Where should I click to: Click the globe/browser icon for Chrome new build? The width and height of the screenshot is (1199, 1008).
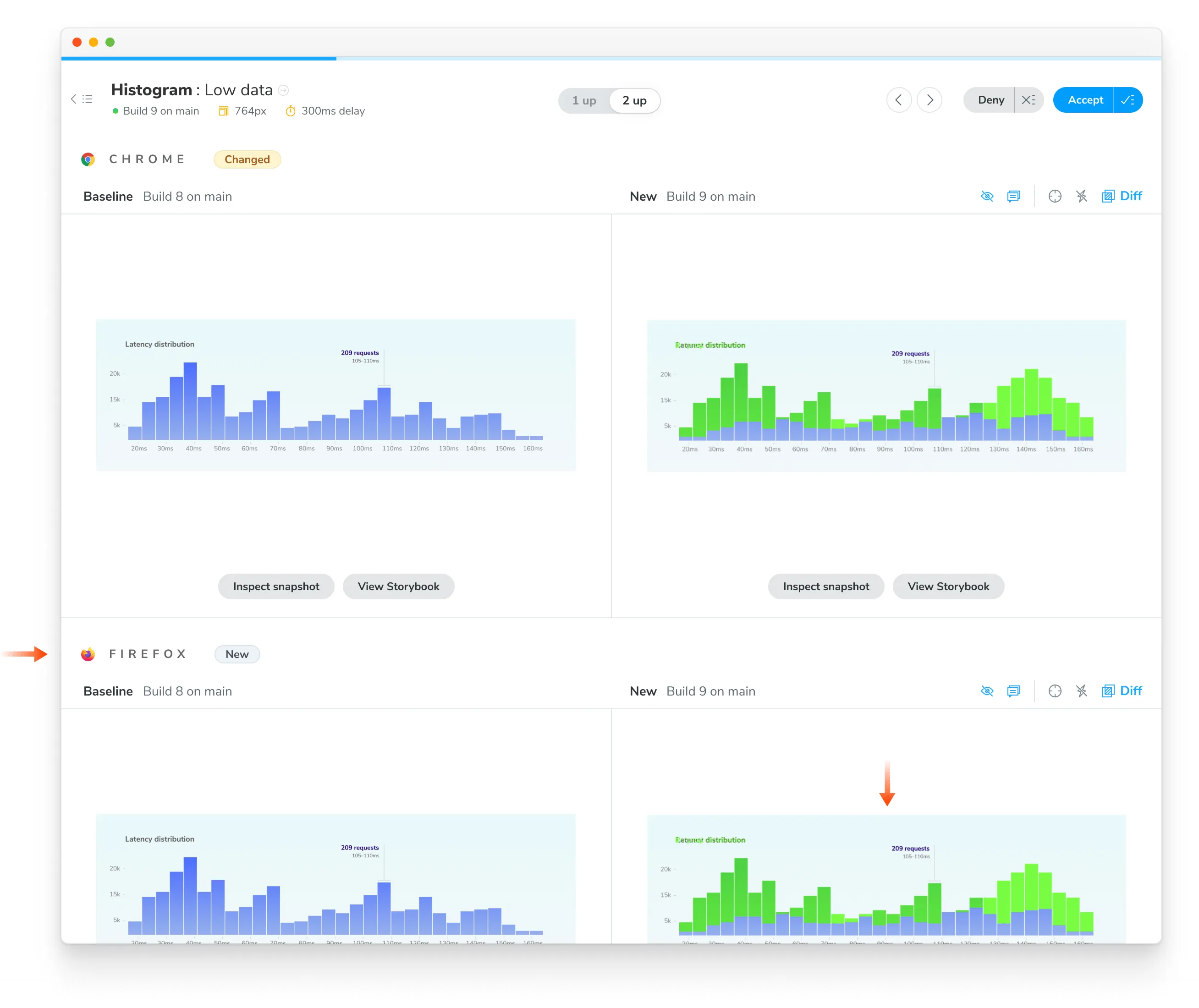1054,196
